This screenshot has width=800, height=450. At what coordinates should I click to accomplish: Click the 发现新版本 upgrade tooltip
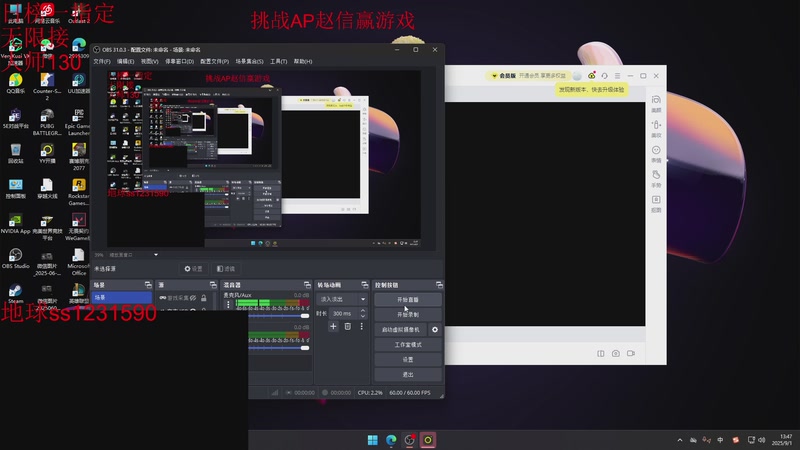(x=591, y=89)
